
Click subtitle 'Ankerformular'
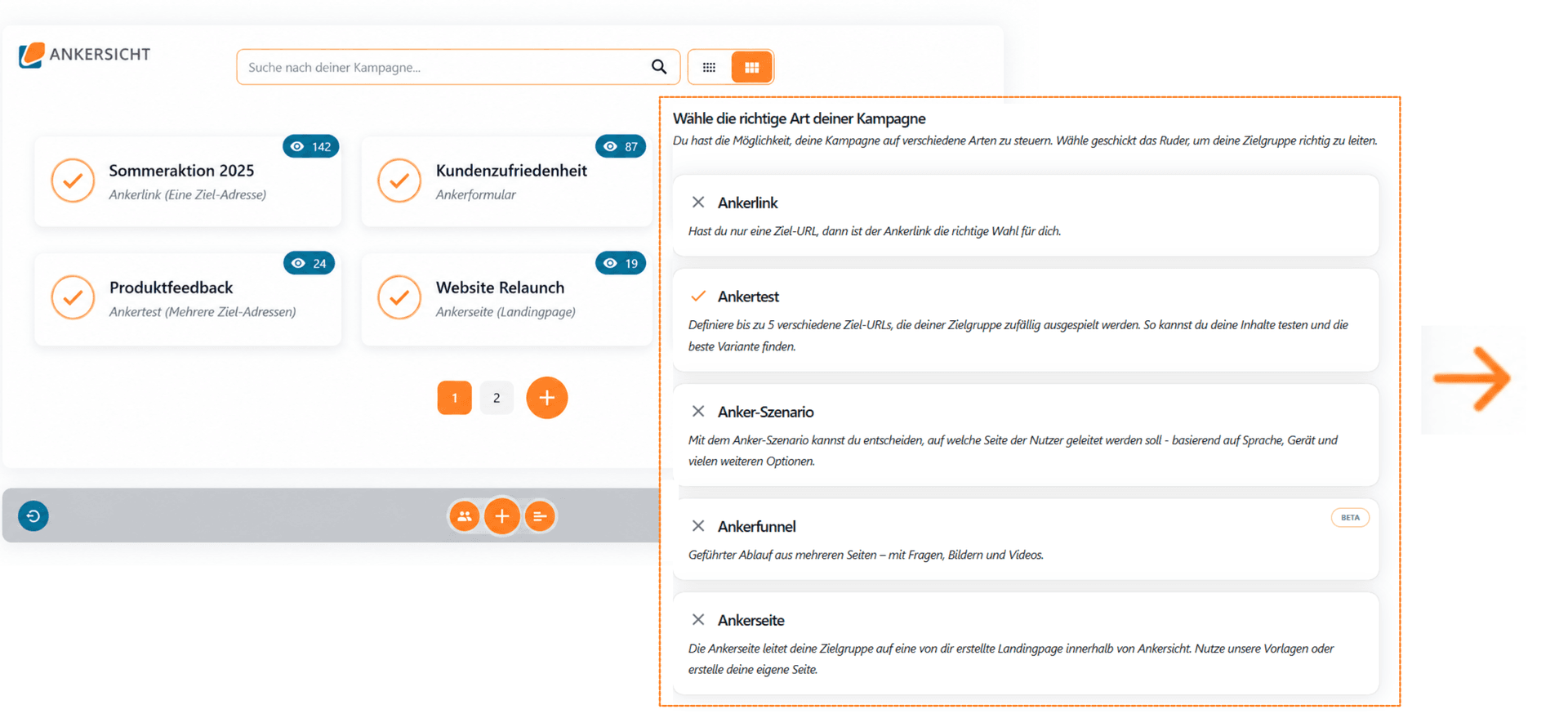[x=475, y=194]
